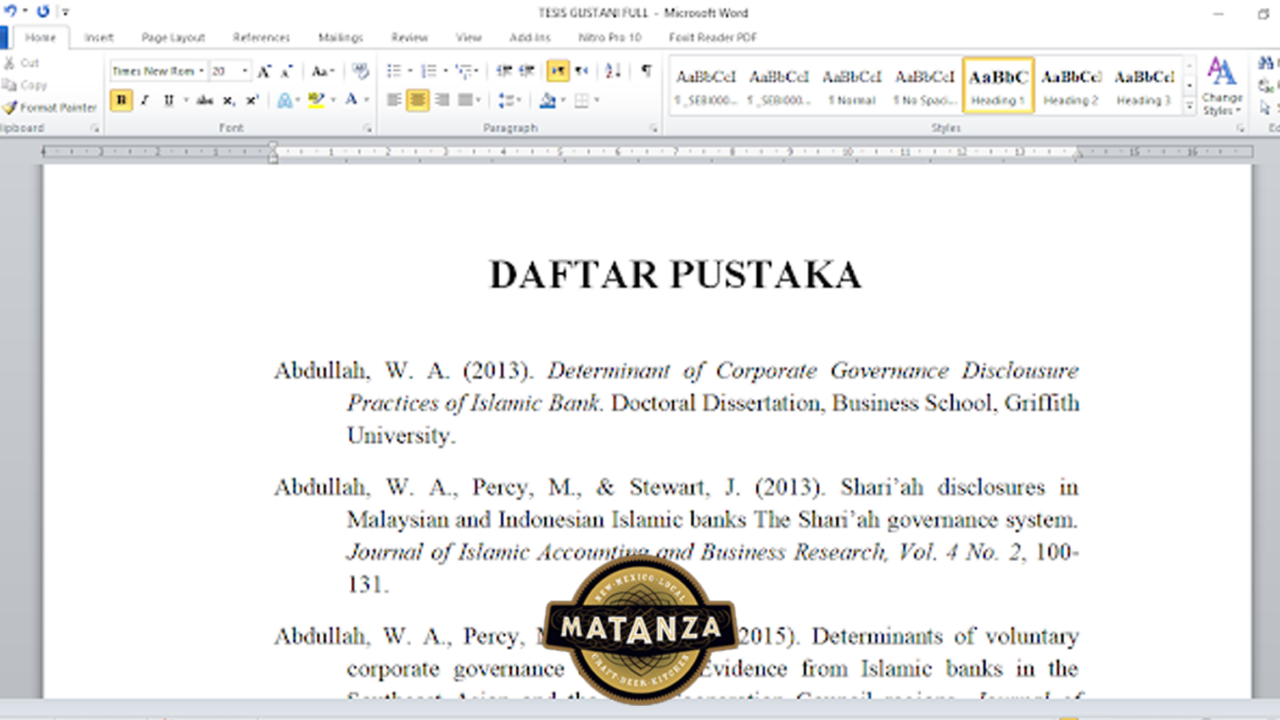Click the Decrease Indent icon

click(x=504, y=71)
